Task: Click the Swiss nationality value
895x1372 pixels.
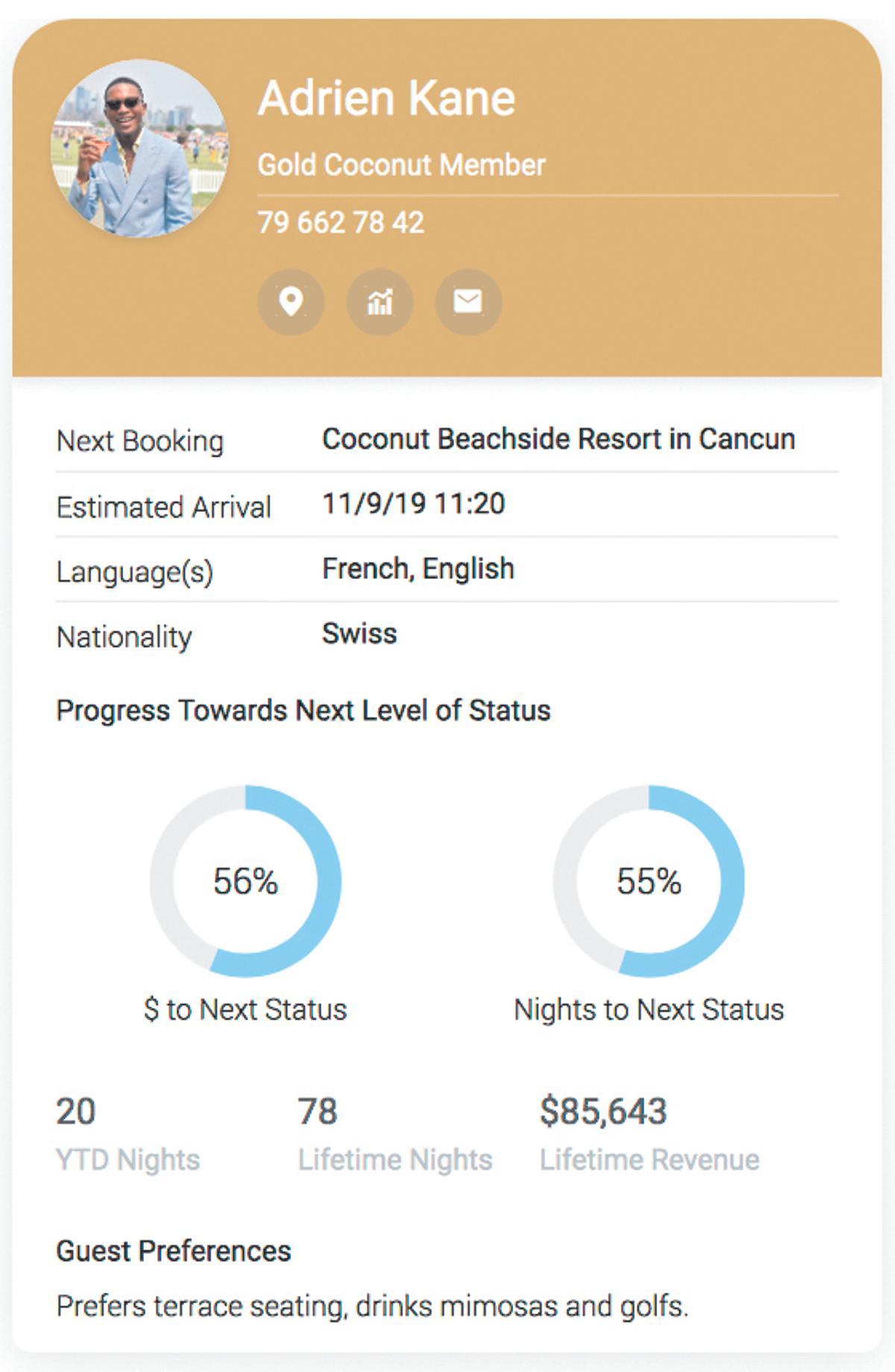Action: [x=359, y=633]
